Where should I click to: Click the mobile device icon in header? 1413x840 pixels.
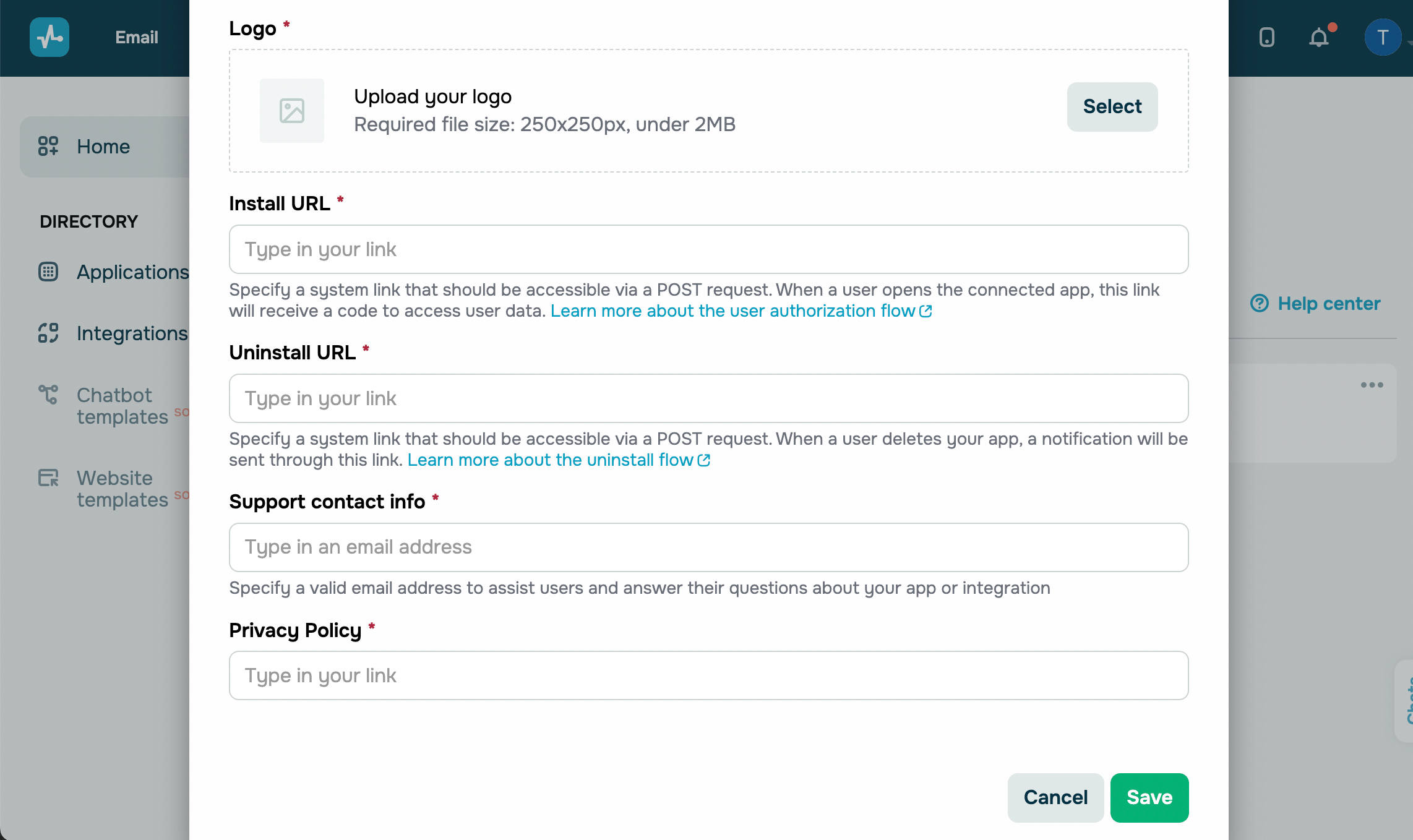[x=1267, y=38]
